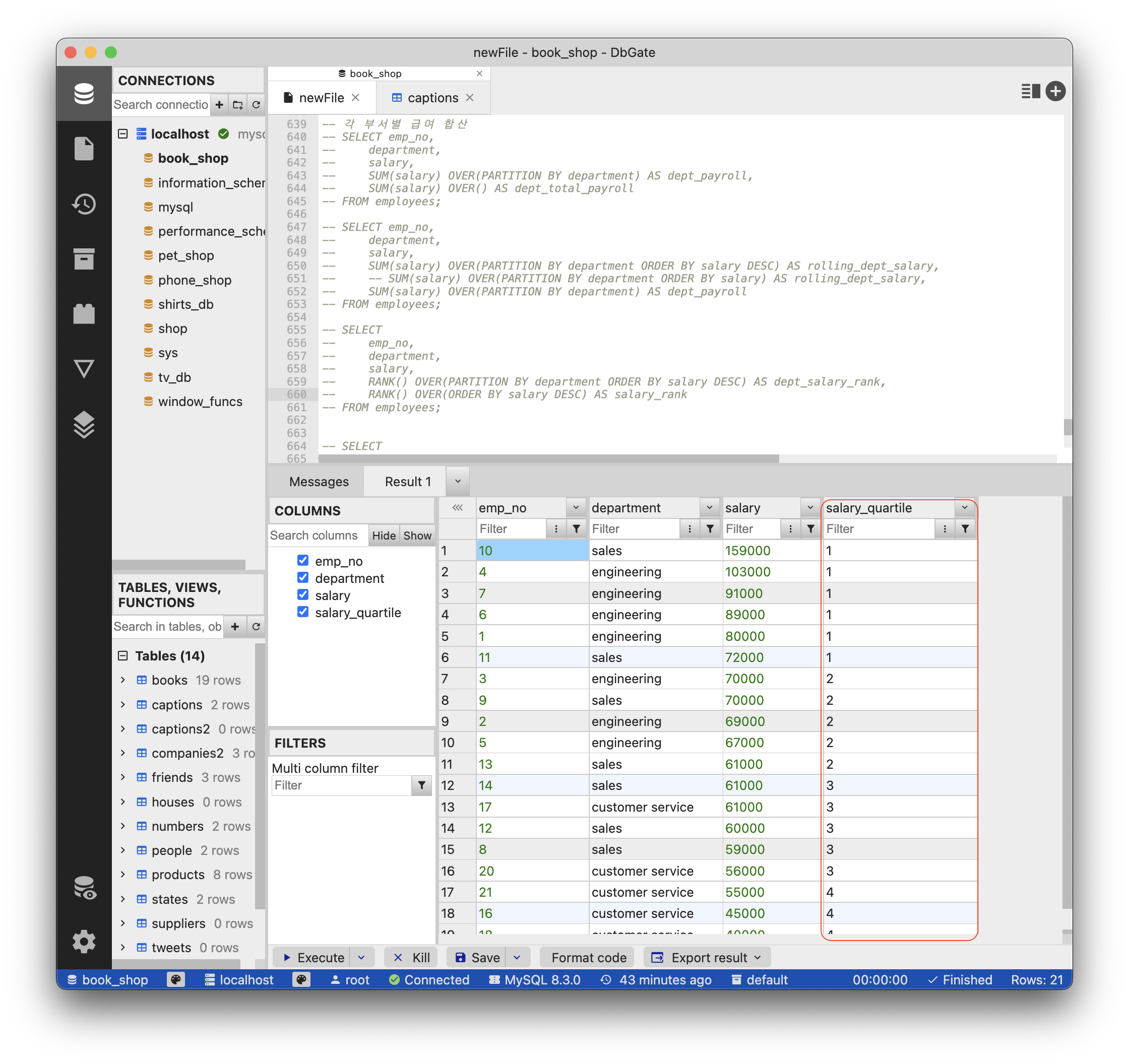1129x1064 pixels.
Task: Open the settings gear icon
Action: click(x=84, y=942)
